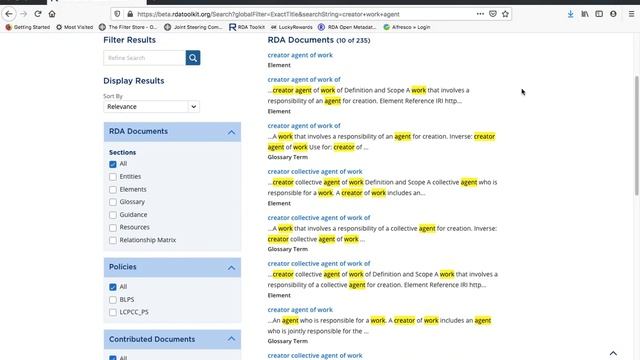Collapse the Contributed Documents filter panel
Image resolution: width=640 pixels, height=360 pixels.
(231, 339)
